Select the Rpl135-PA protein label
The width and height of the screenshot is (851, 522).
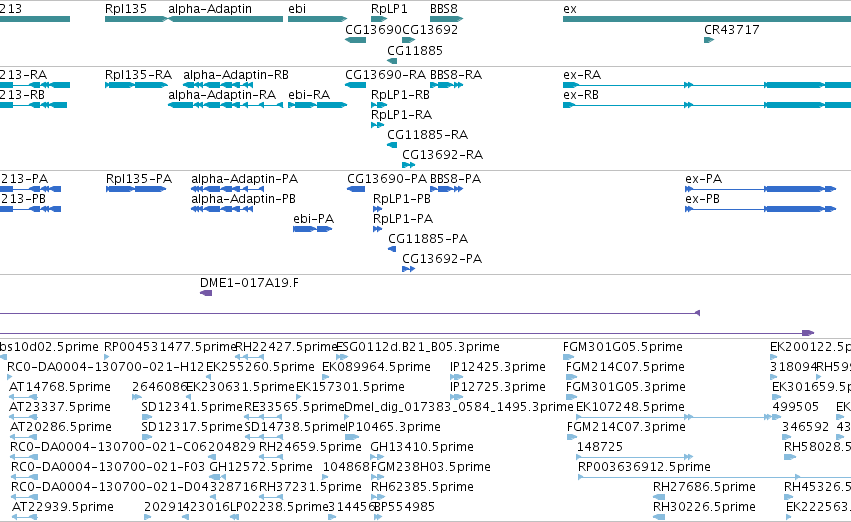pos(139,179)
